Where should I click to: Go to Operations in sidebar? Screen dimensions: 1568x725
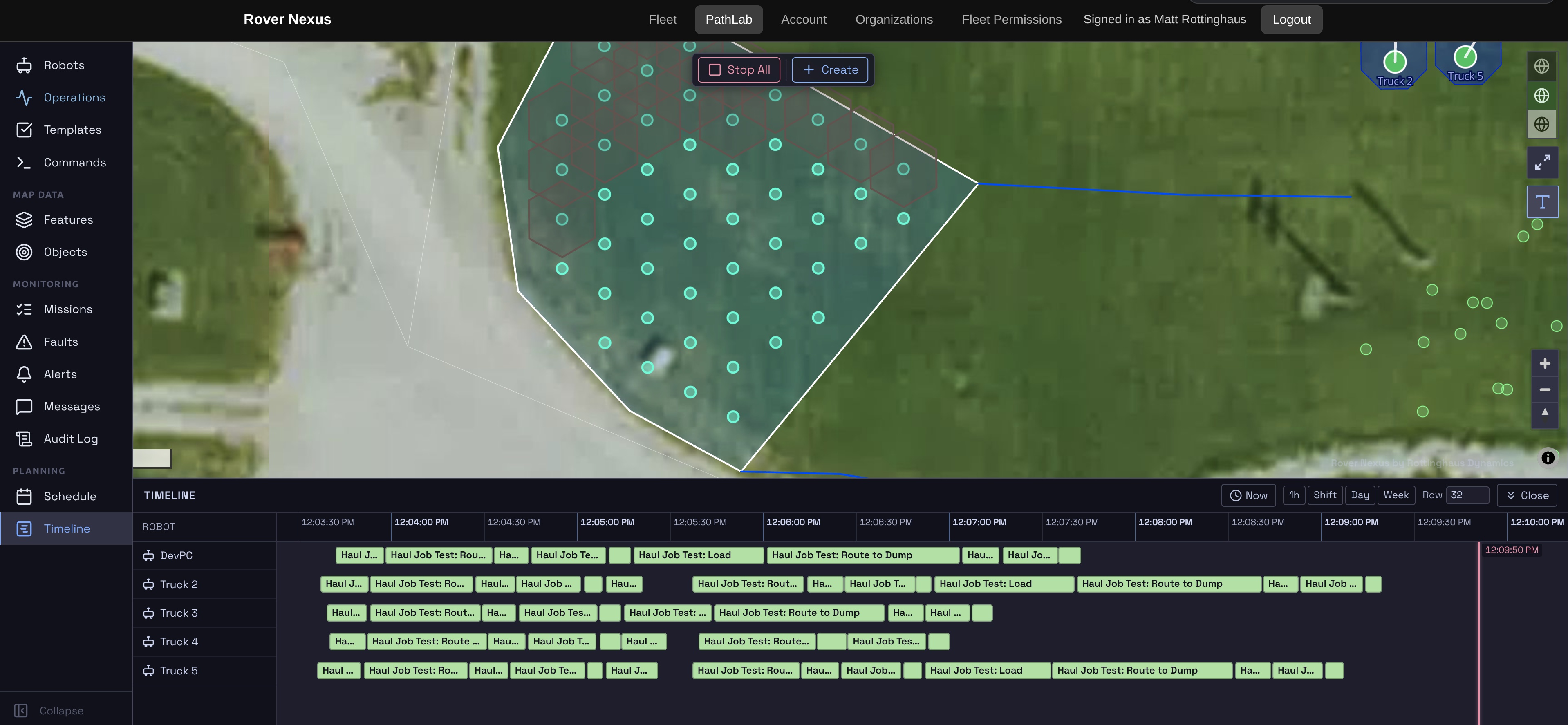click(66, 97)
